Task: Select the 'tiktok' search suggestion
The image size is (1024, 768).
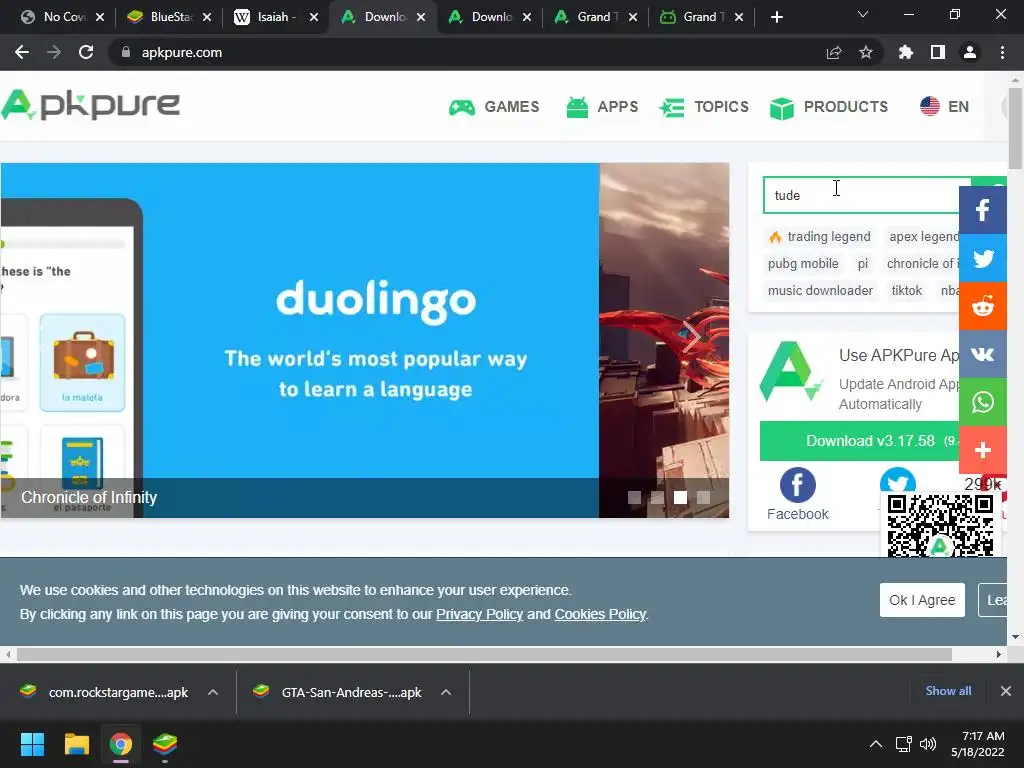Action: 906,290
